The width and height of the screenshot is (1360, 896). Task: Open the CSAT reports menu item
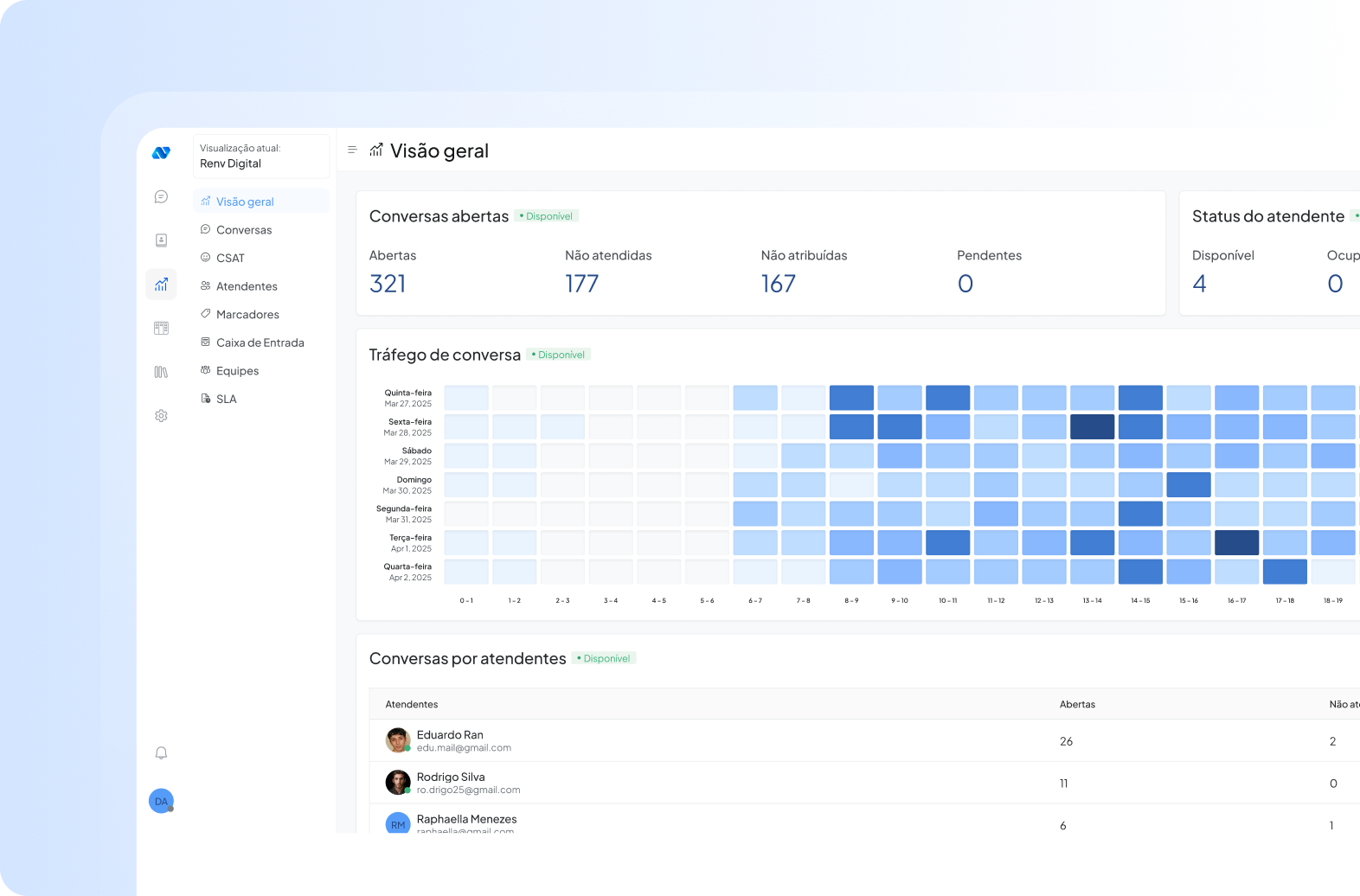tap(230, 258)
